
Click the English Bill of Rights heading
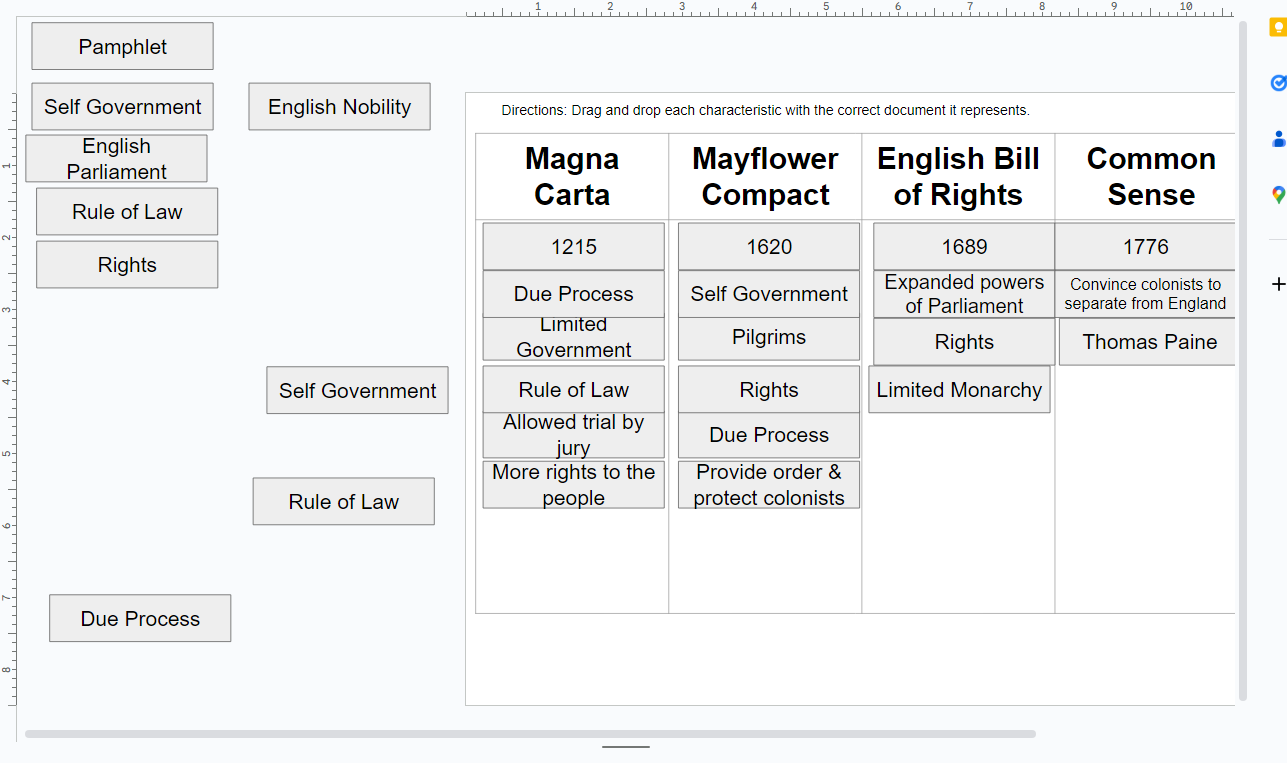pos(958,177)
